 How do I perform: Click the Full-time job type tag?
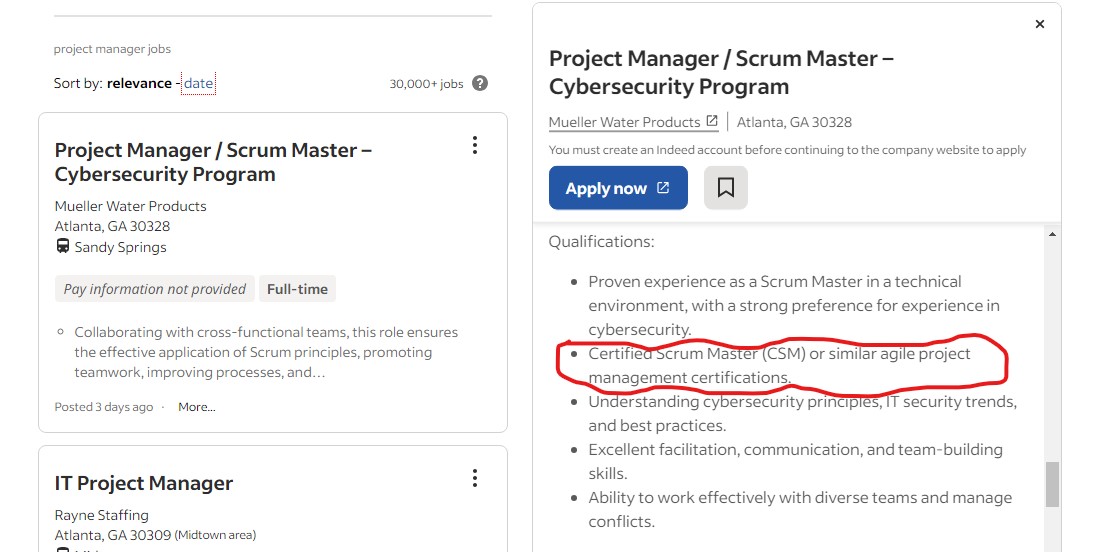(297, 289)
